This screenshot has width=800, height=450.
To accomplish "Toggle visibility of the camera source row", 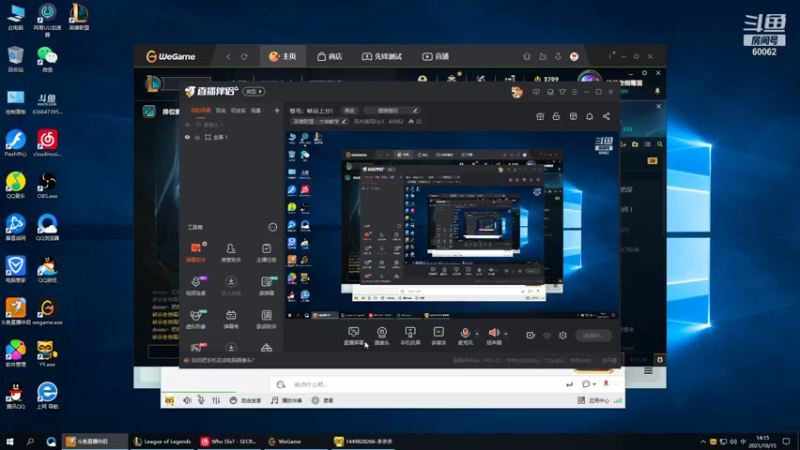I will point(187,124).
